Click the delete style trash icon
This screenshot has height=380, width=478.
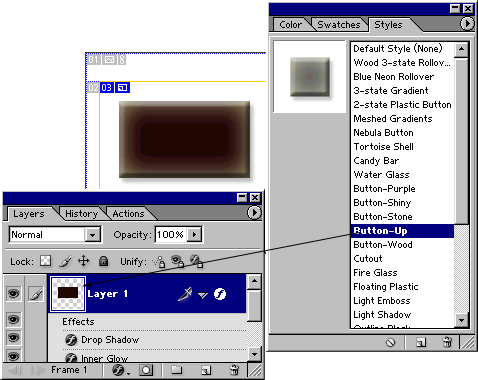click(x=447, y=342)
